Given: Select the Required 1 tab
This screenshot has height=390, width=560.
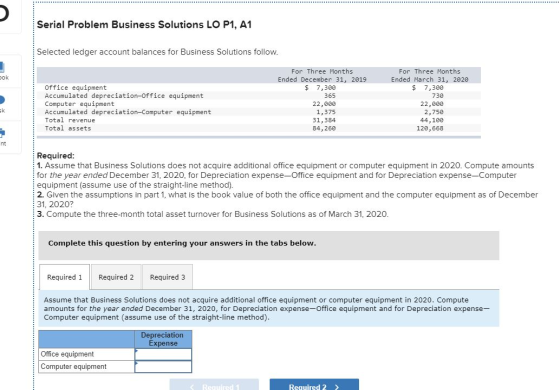Looking at the screenshot, I should 64,277.
